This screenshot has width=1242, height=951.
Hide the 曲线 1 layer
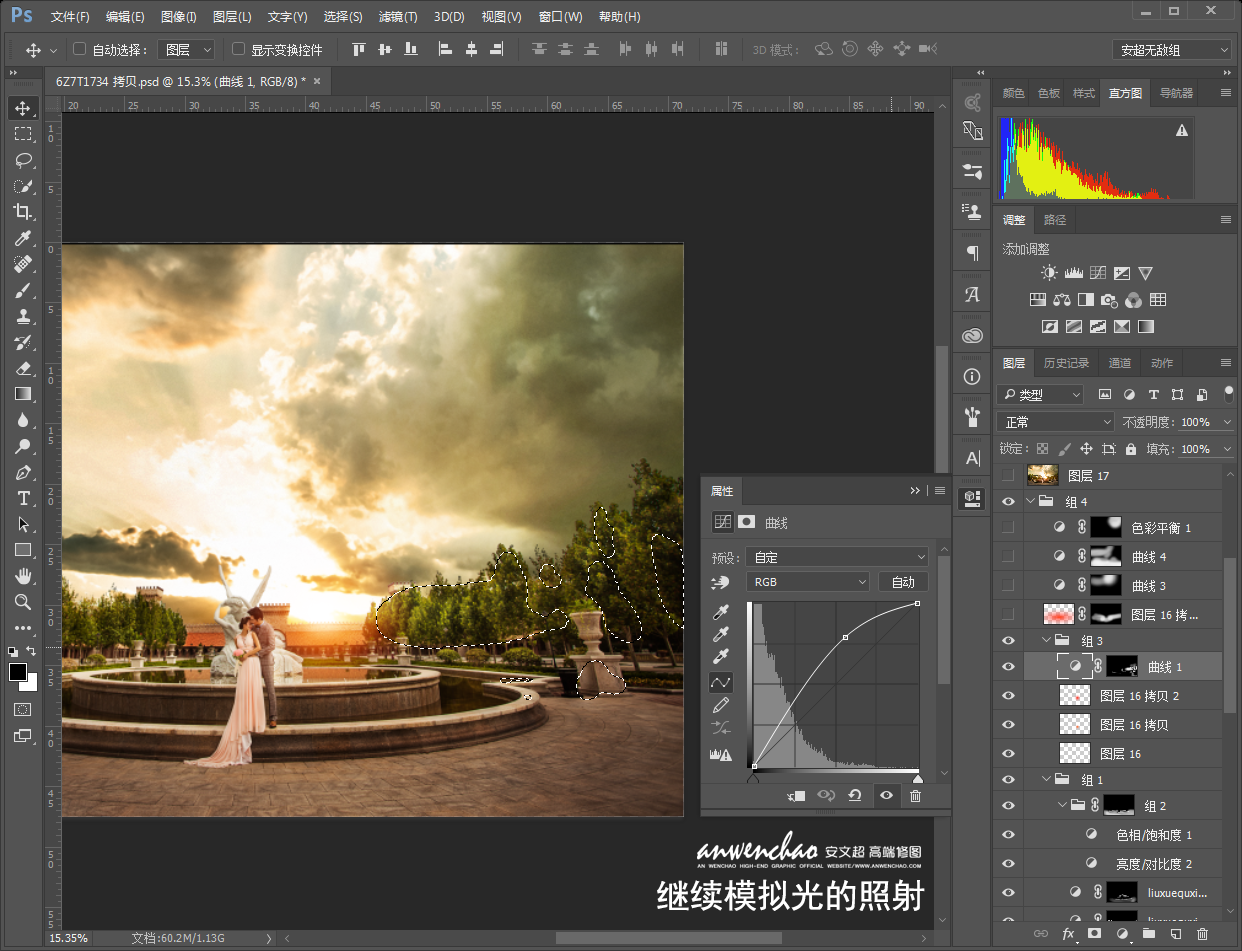1008,666
